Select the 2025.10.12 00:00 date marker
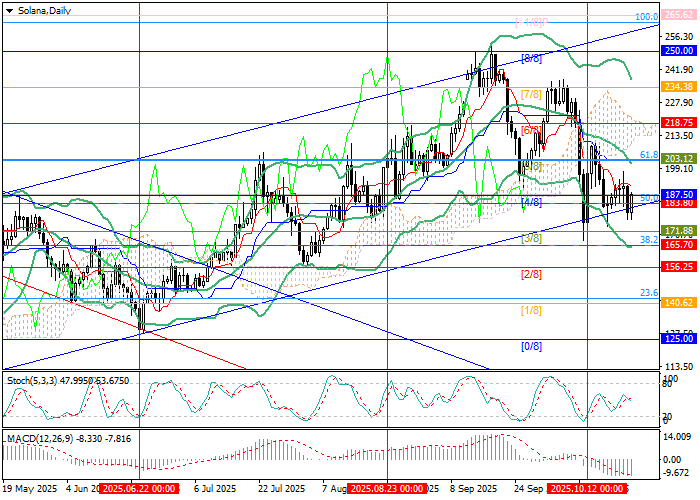700x500 pixels. pos(586,488)
